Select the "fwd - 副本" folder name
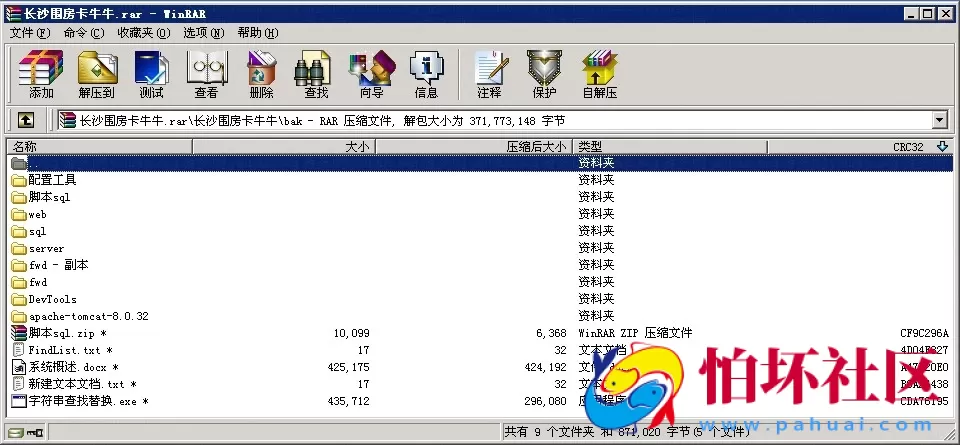The height and width of the screenshot is (445, 960). 59,265
